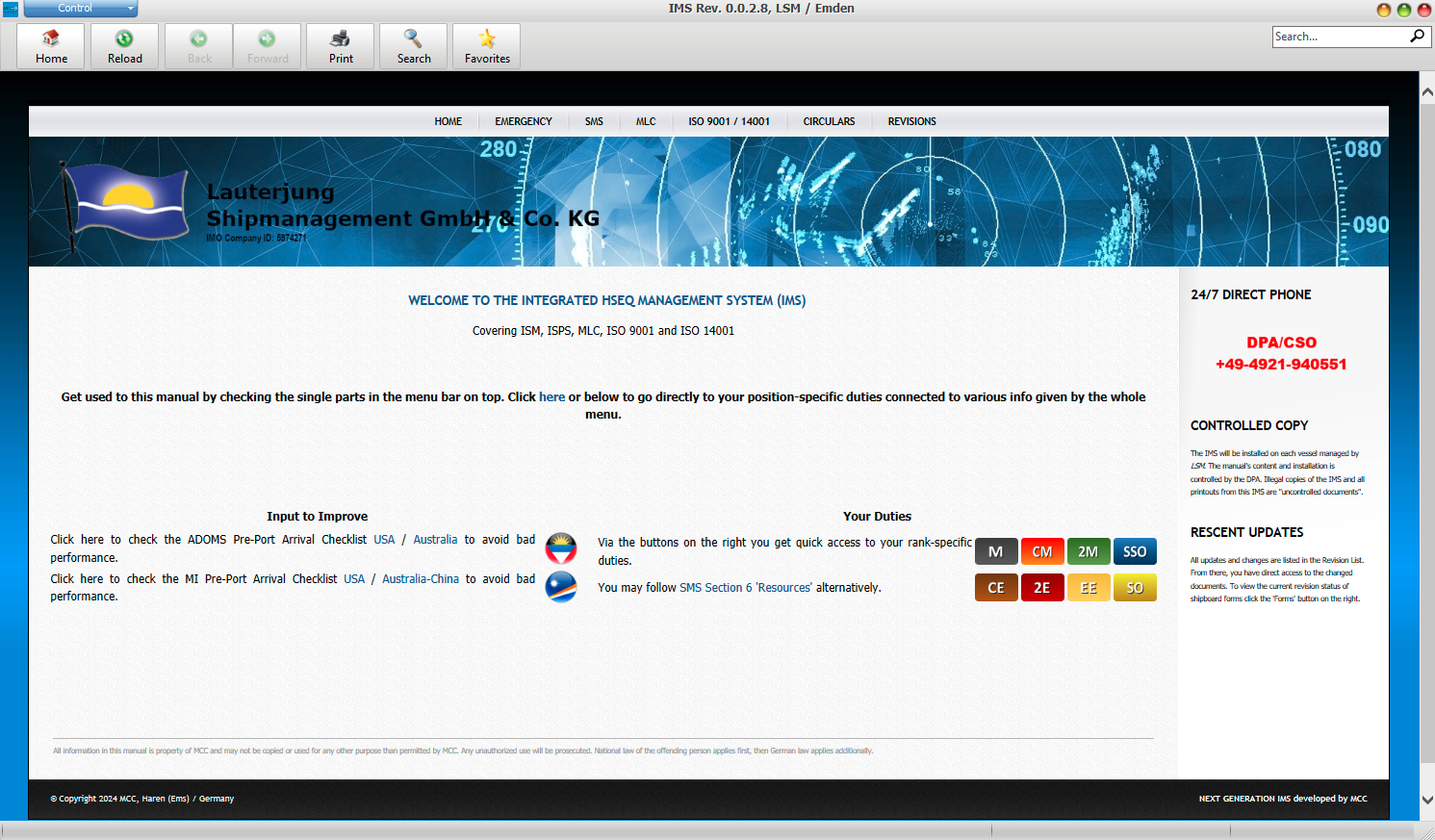The height and width of the screenshot is (840, 1435).
Task: Open Favorites with the star icon
Action: click(487, 46)
